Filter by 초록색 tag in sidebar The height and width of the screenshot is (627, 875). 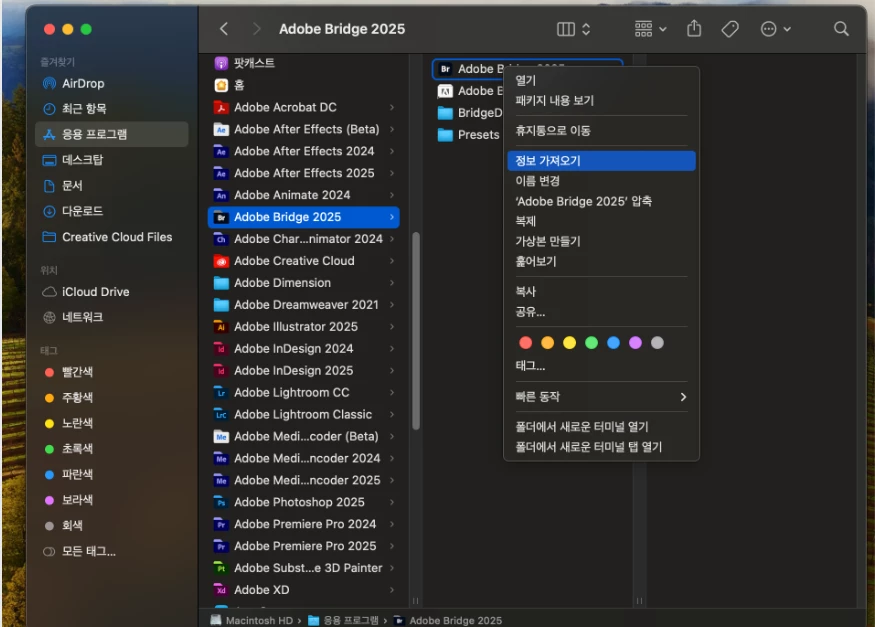112,449
